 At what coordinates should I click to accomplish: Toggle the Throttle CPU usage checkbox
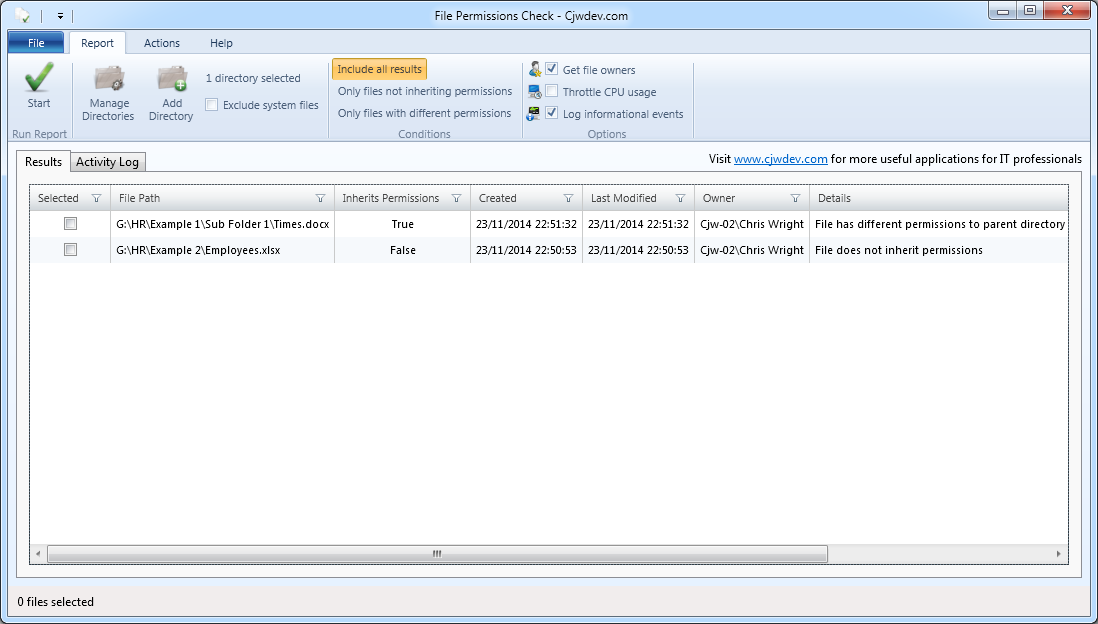tap(552, 92)
